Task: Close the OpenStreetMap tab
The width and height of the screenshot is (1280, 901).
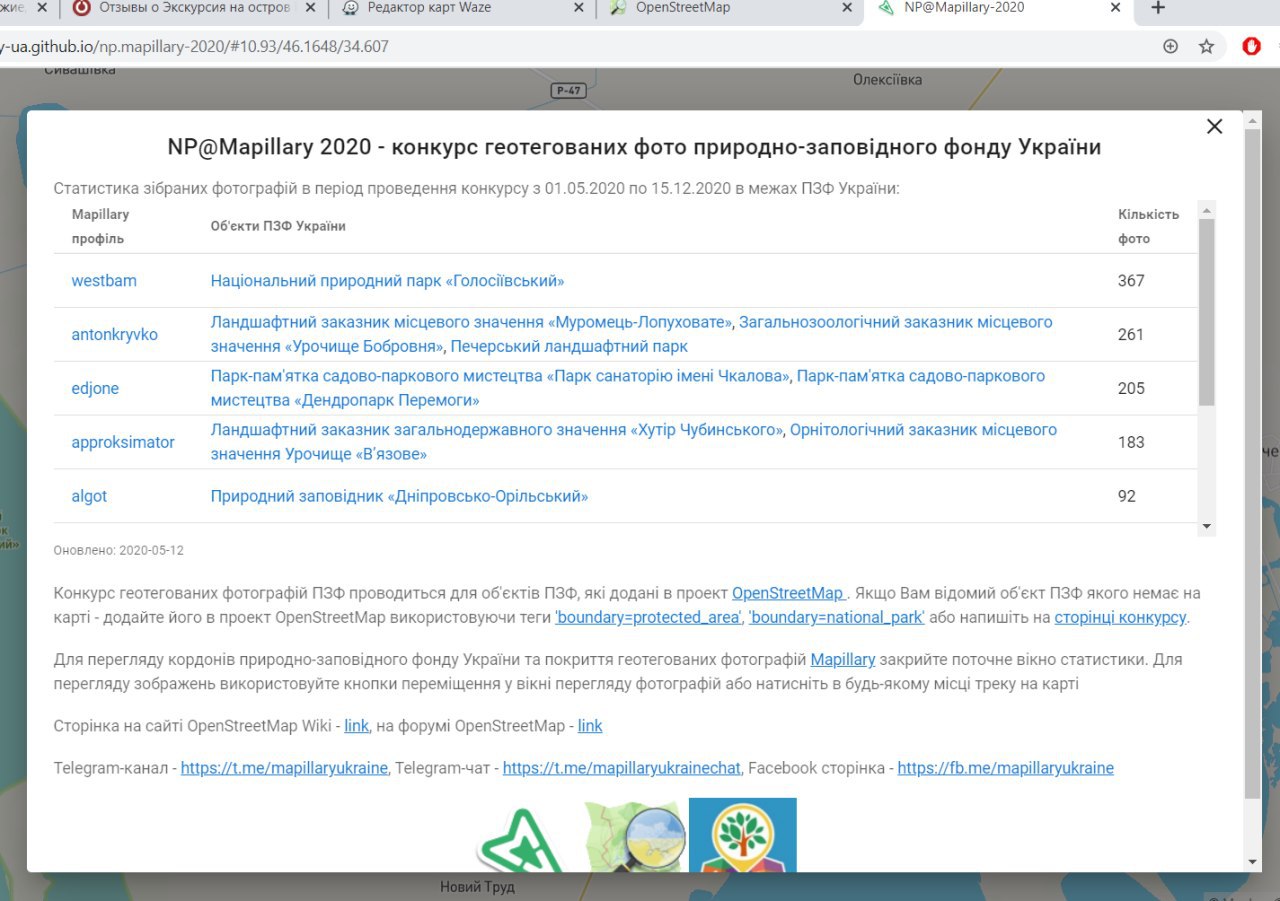Action: (x=847, y=8)
